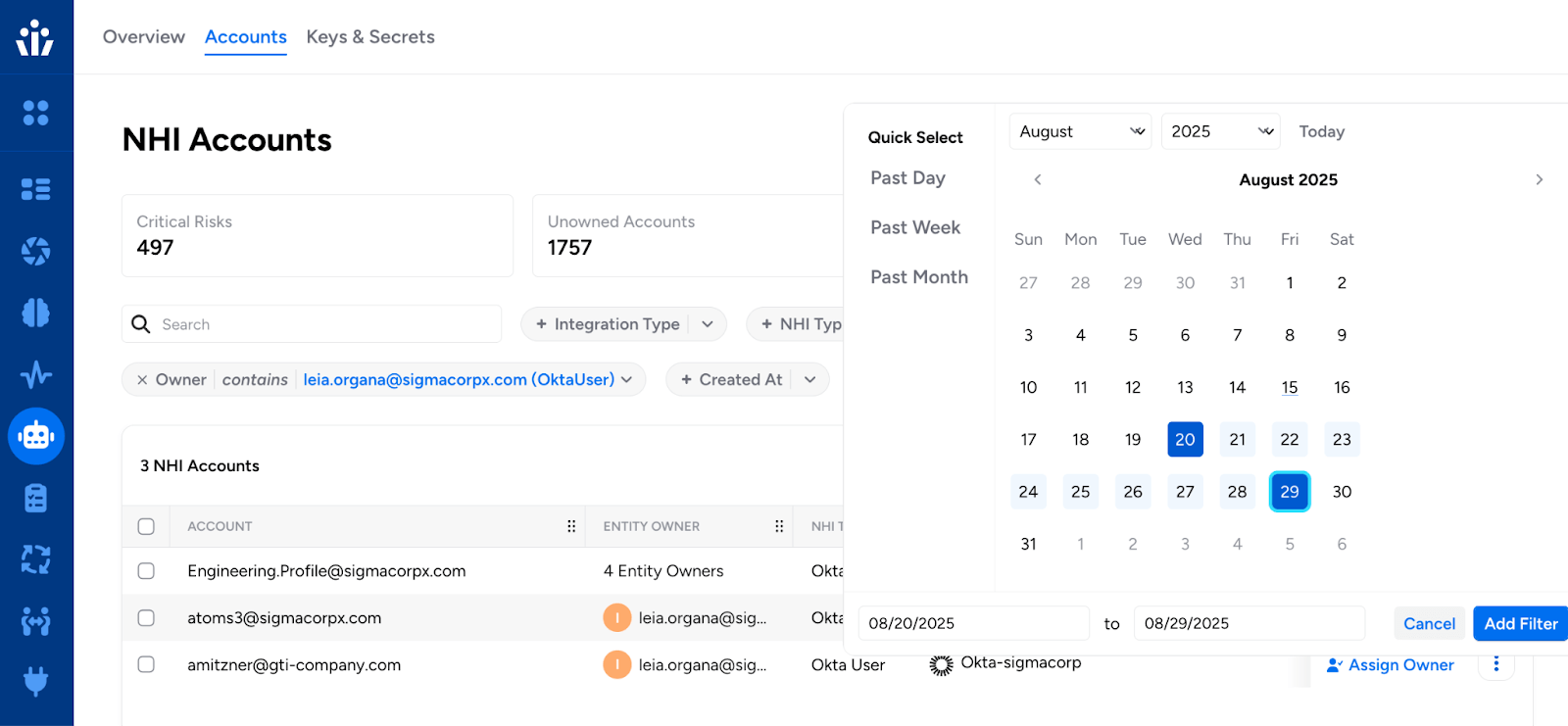1568x726 pixels.
Task: Click ACCOUNT column drag handle icon
Action: point(571,526)
